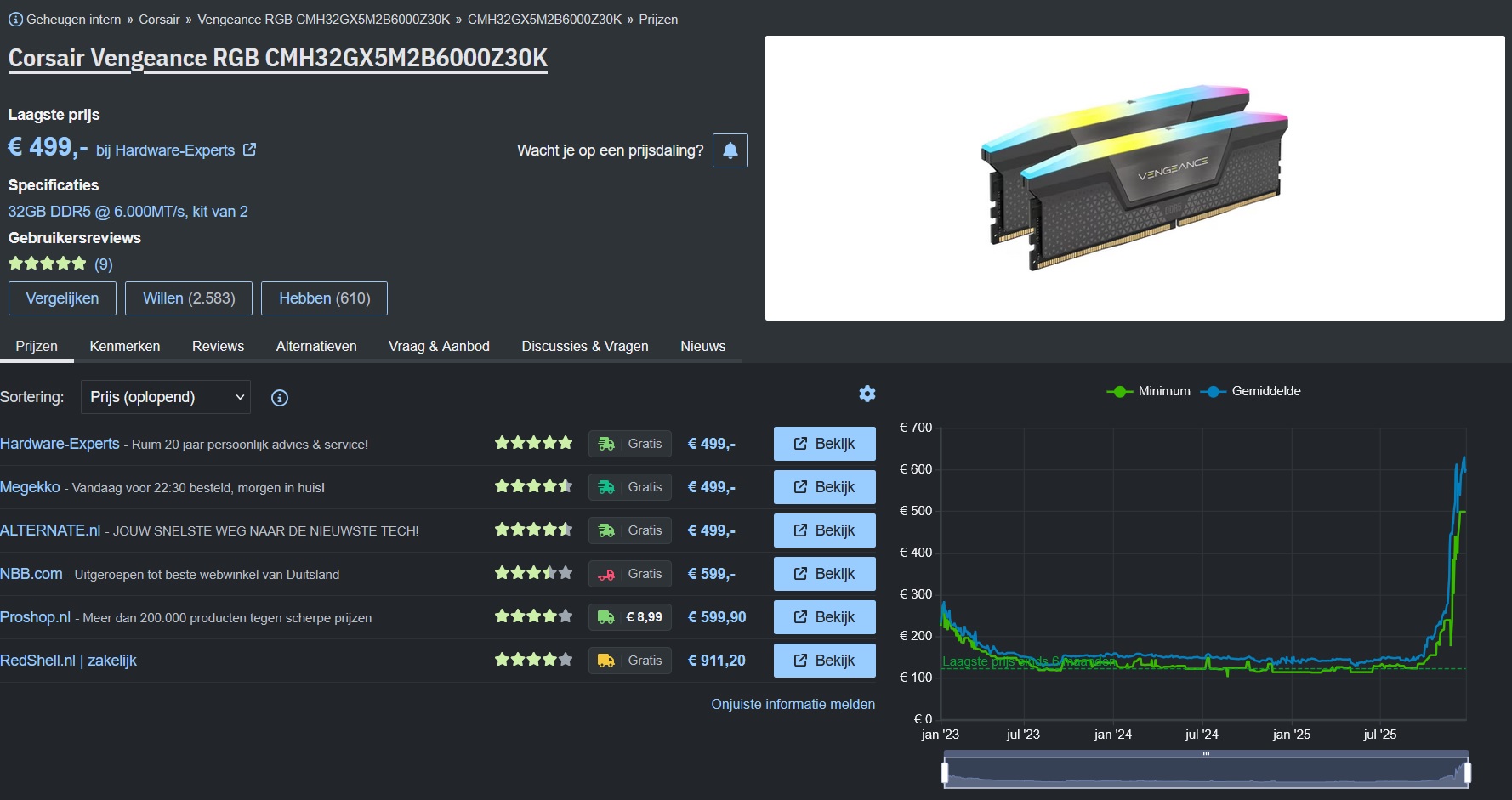Click the Corsair Vengeance RGB product title
This screenshot has height=800, width=1512.
[278, 58]
